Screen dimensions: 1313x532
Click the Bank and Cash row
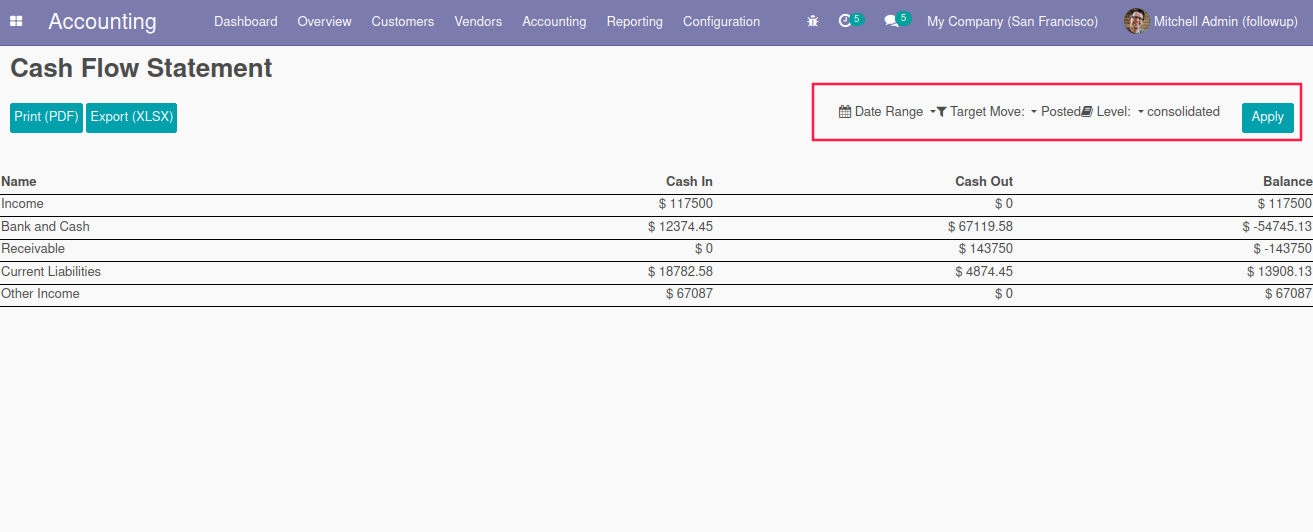tap(656, 226)
